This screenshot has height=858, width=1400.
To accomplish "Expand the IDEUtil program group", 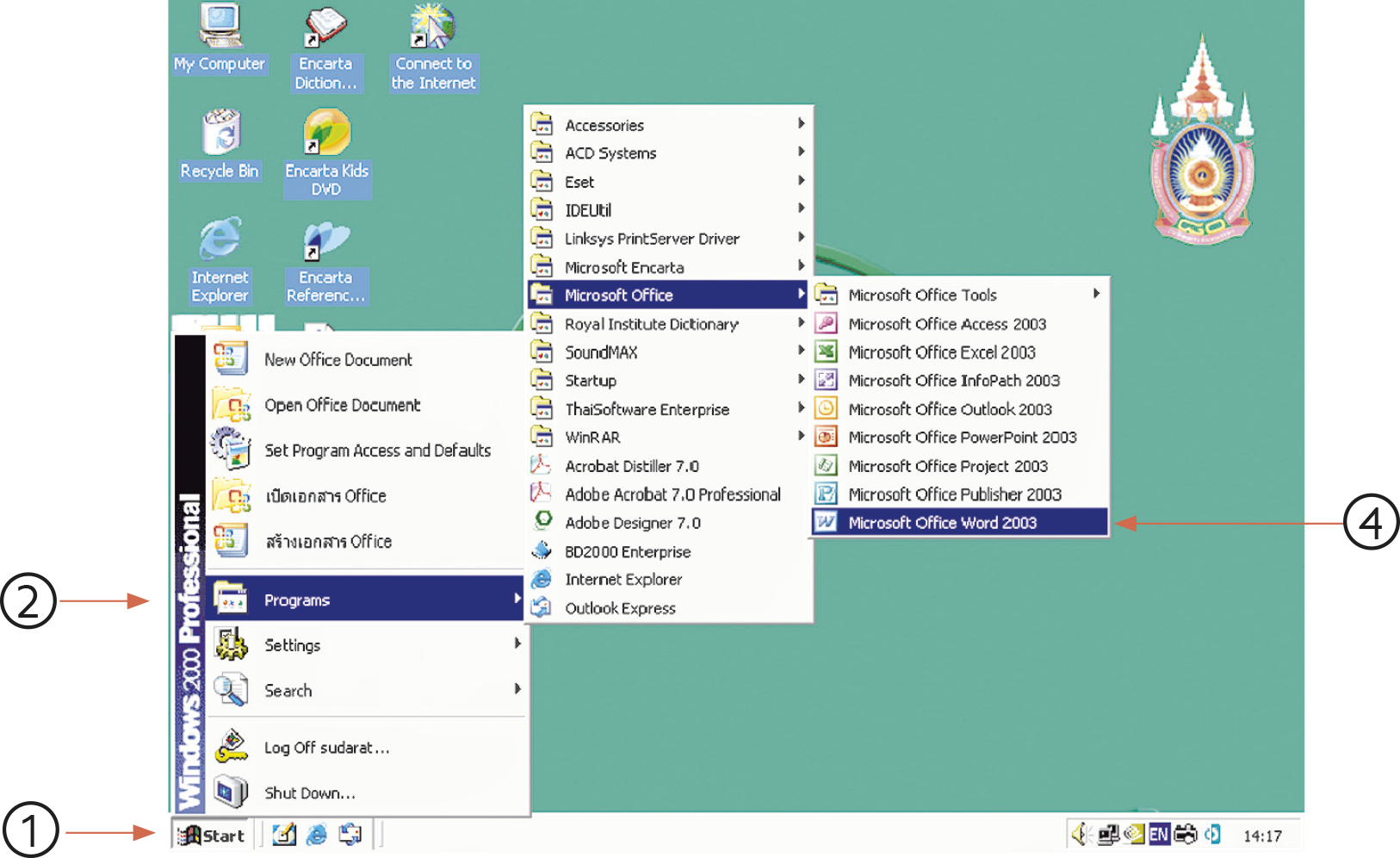I will click(668, 210).
